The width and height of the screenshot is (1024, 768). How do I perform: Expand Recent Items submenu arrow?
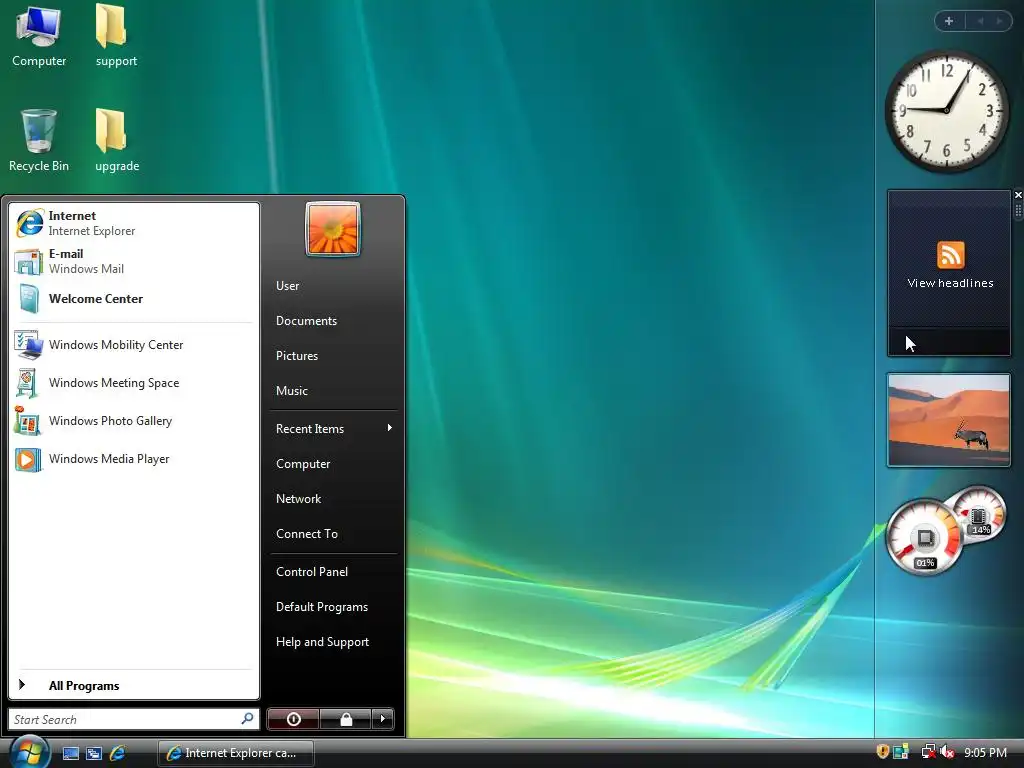click(x=390, y=428)
